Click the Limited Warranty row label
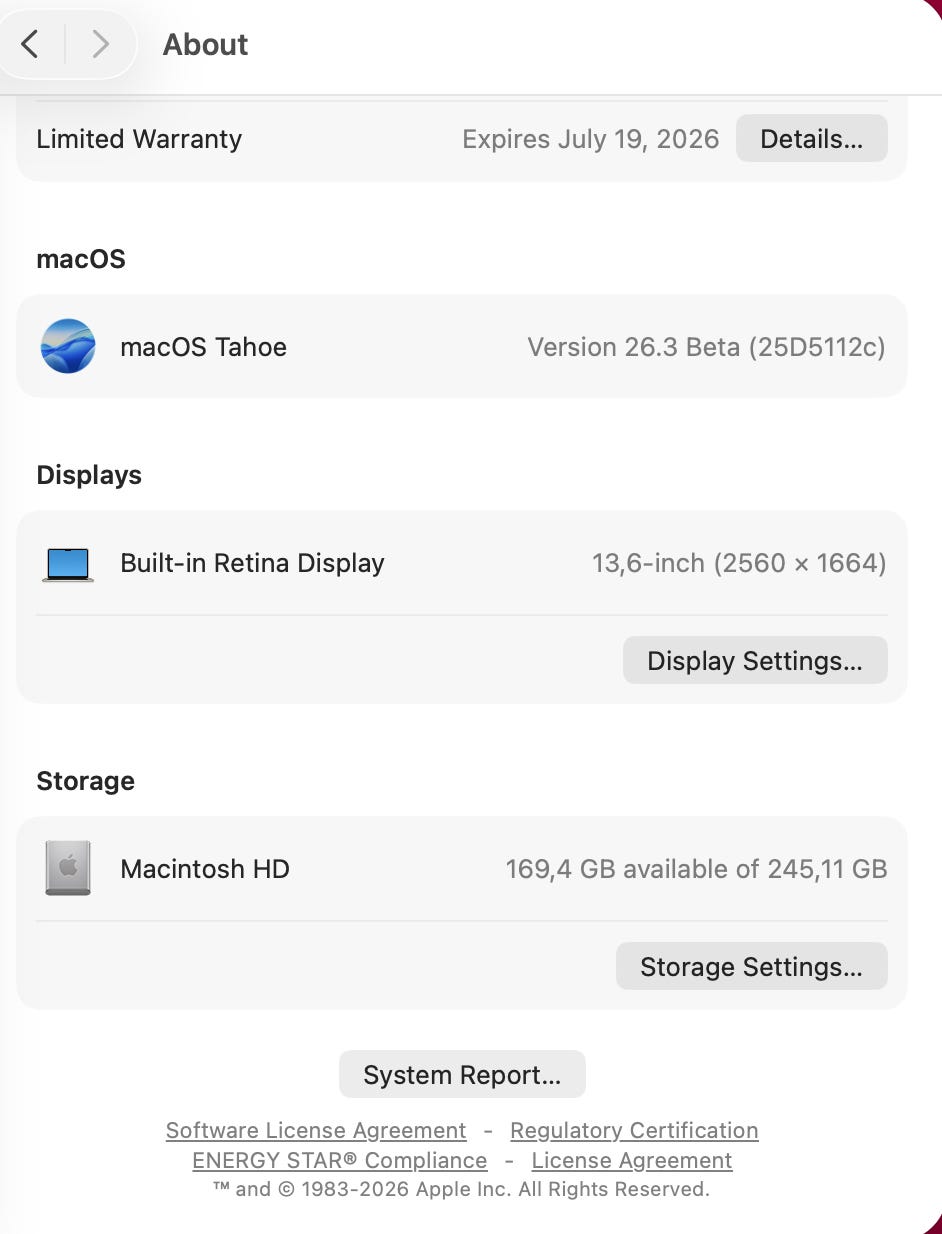The width and height of the screenshot is (942, 1234). [139, 139]
